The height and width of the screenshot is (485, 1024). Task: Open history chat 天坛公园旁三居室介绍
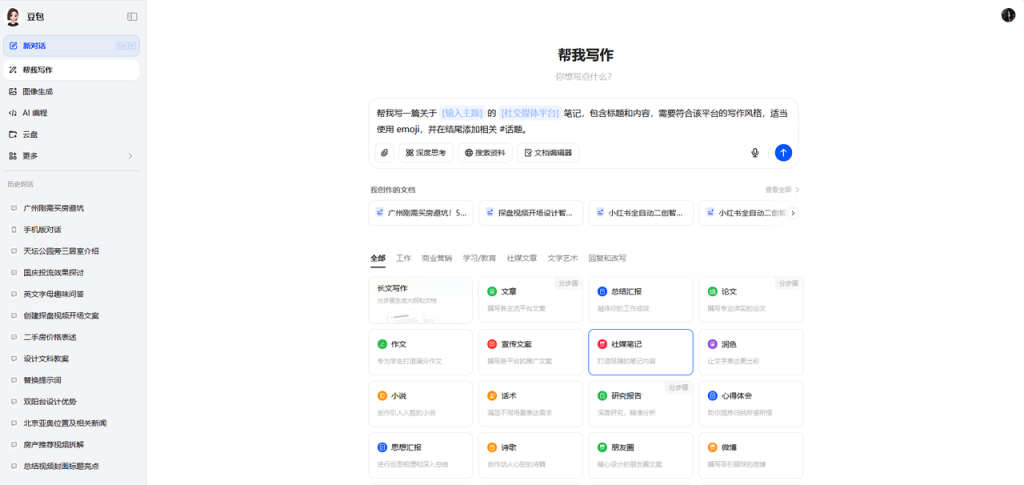(x=71, y=251)
